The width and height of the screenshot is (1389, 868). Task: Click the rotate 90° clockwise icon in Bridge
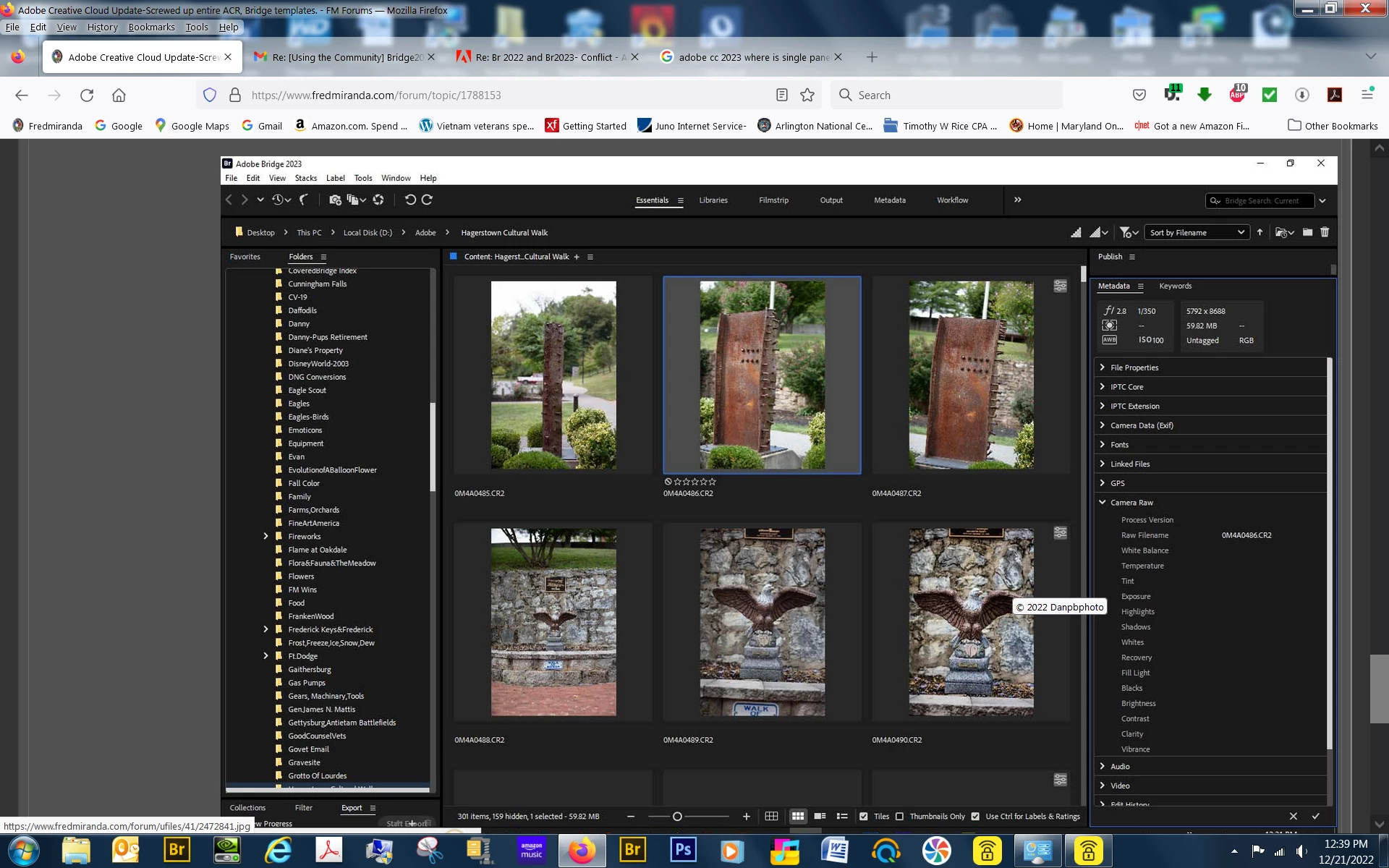pos(428,200)
